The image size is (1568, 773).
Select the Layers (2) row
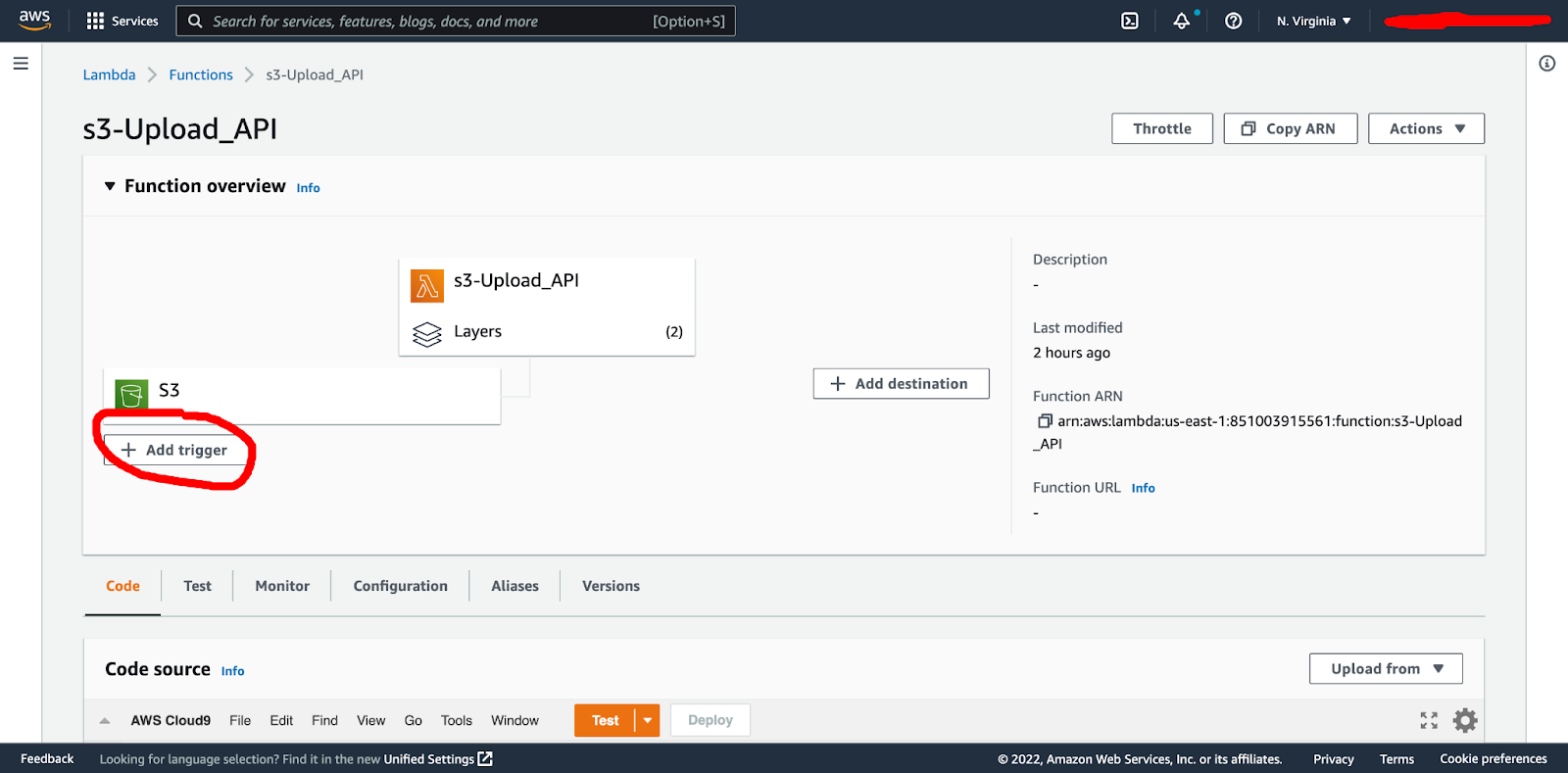point(547,332)
